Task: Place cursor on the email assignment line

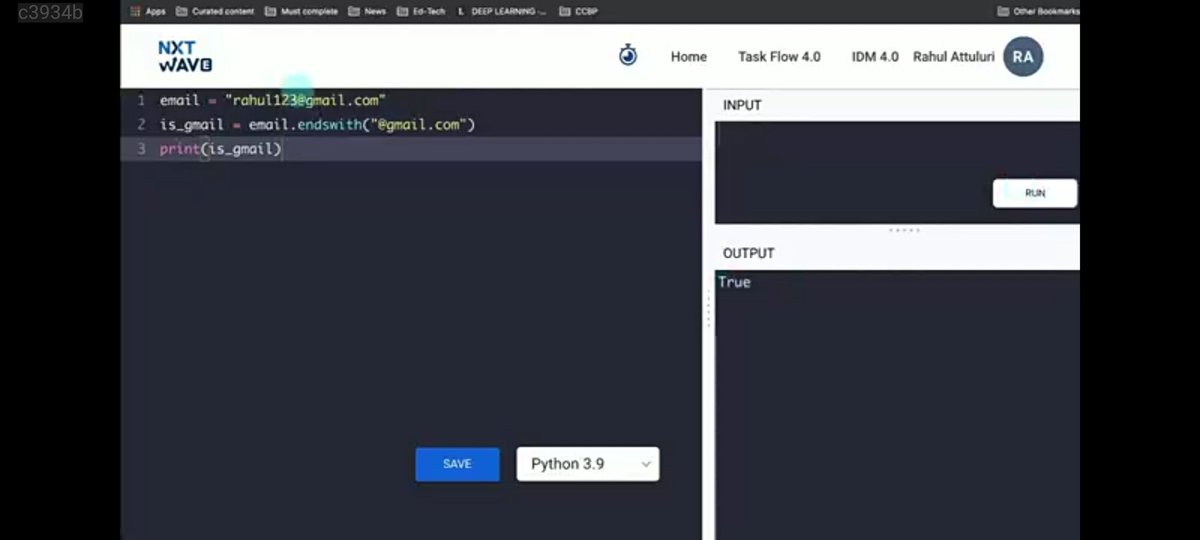Action: coord(273,101)
